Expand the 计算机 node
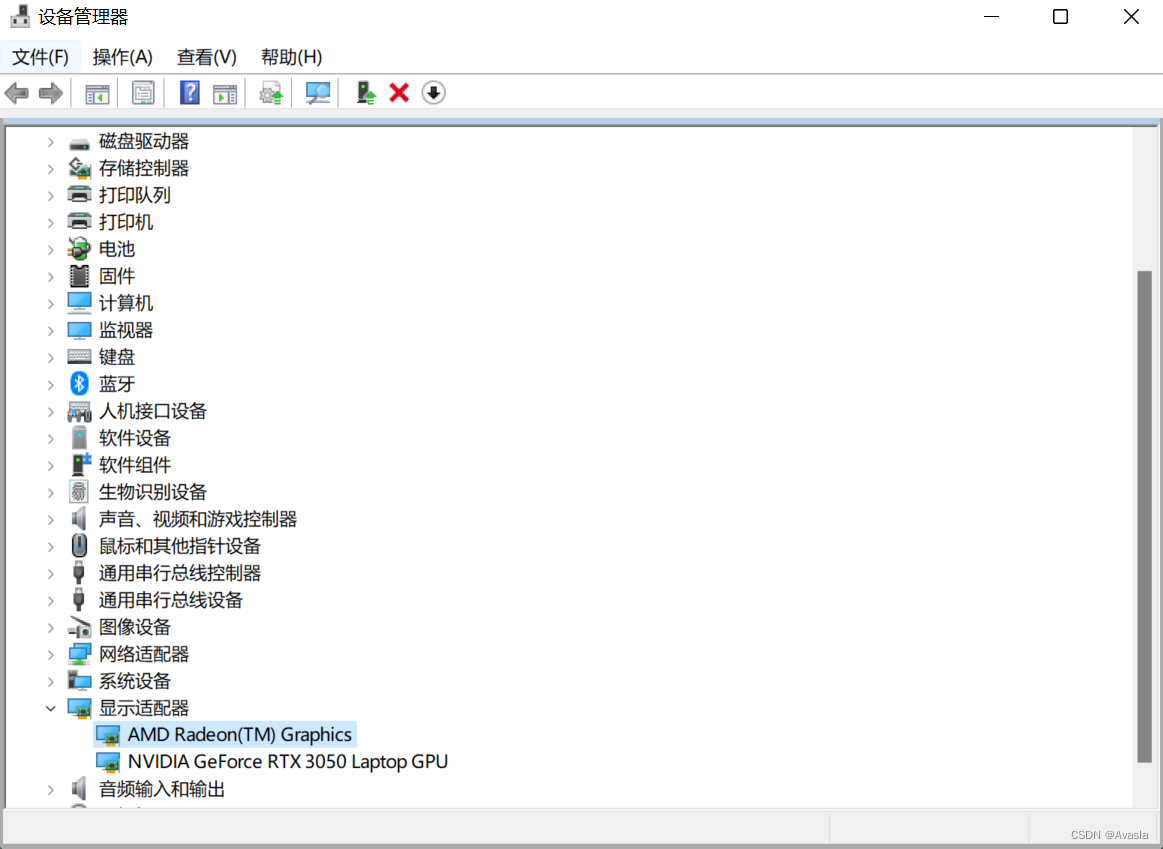1163x849 pixels. coord(50,303)
